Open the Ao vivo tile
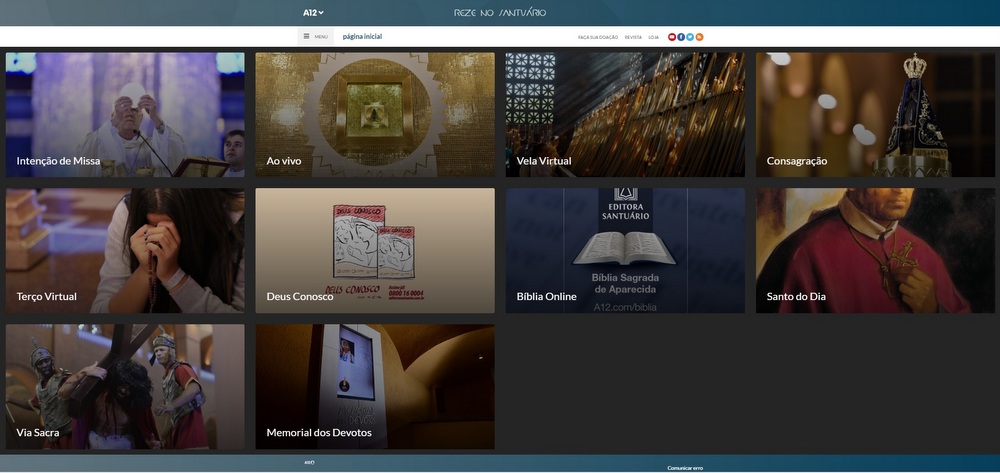Screen dimensions: 1000x473 [x=375, y=115]
